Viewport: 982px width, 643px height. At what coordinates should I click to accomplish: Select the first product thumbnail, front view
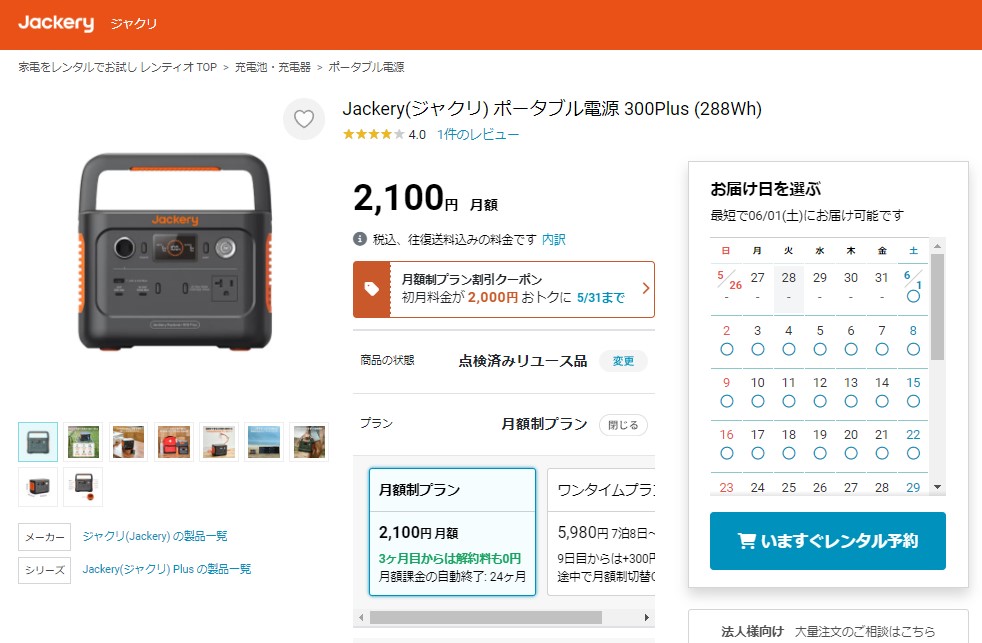(x=38, y=442)
